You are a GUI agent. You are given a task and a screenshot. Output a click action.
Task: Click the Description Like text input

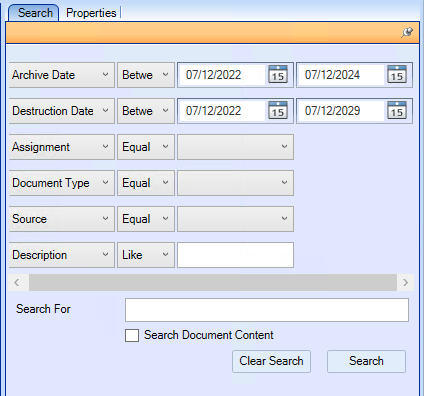click(x=235, y=255)
